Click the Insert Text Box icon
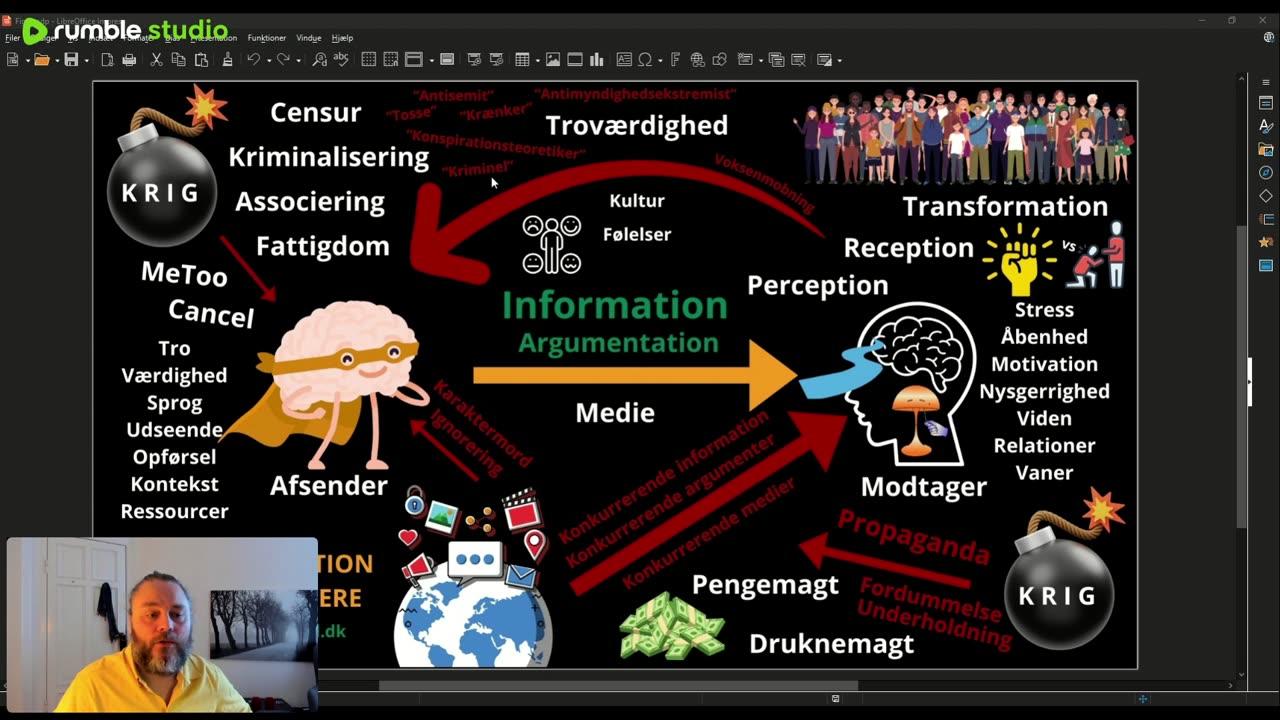 click(x=624, y=60)
